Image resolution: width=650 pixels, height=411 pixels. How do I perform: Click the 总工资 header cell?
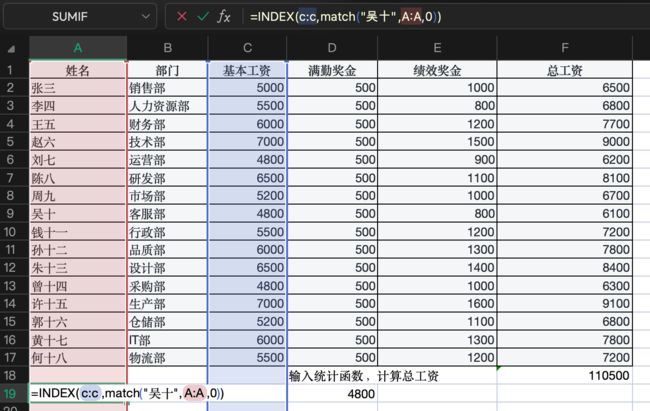click(565, 70)
